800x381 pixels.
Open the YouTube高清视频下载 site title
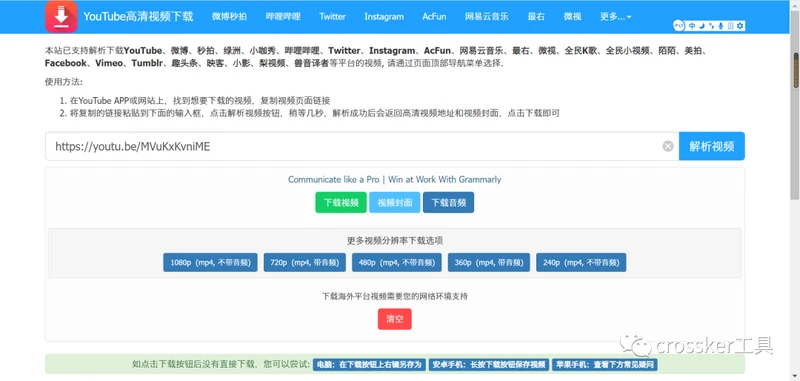(x=138, y=16)
